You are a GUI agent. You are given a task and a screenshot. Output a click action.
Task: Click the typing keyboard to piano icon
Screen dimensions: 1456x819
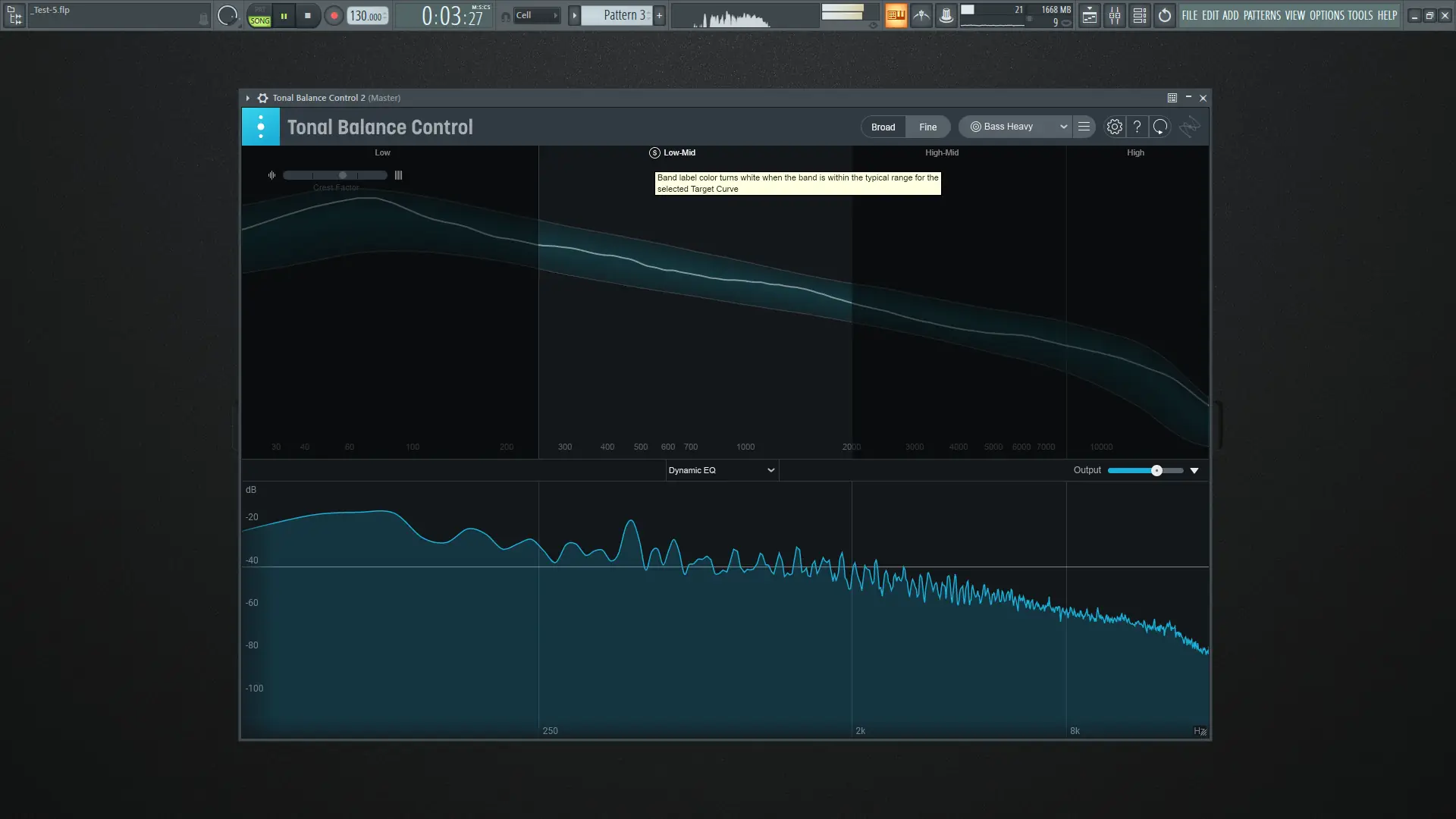pyautogui.click(x=896, y=15)
